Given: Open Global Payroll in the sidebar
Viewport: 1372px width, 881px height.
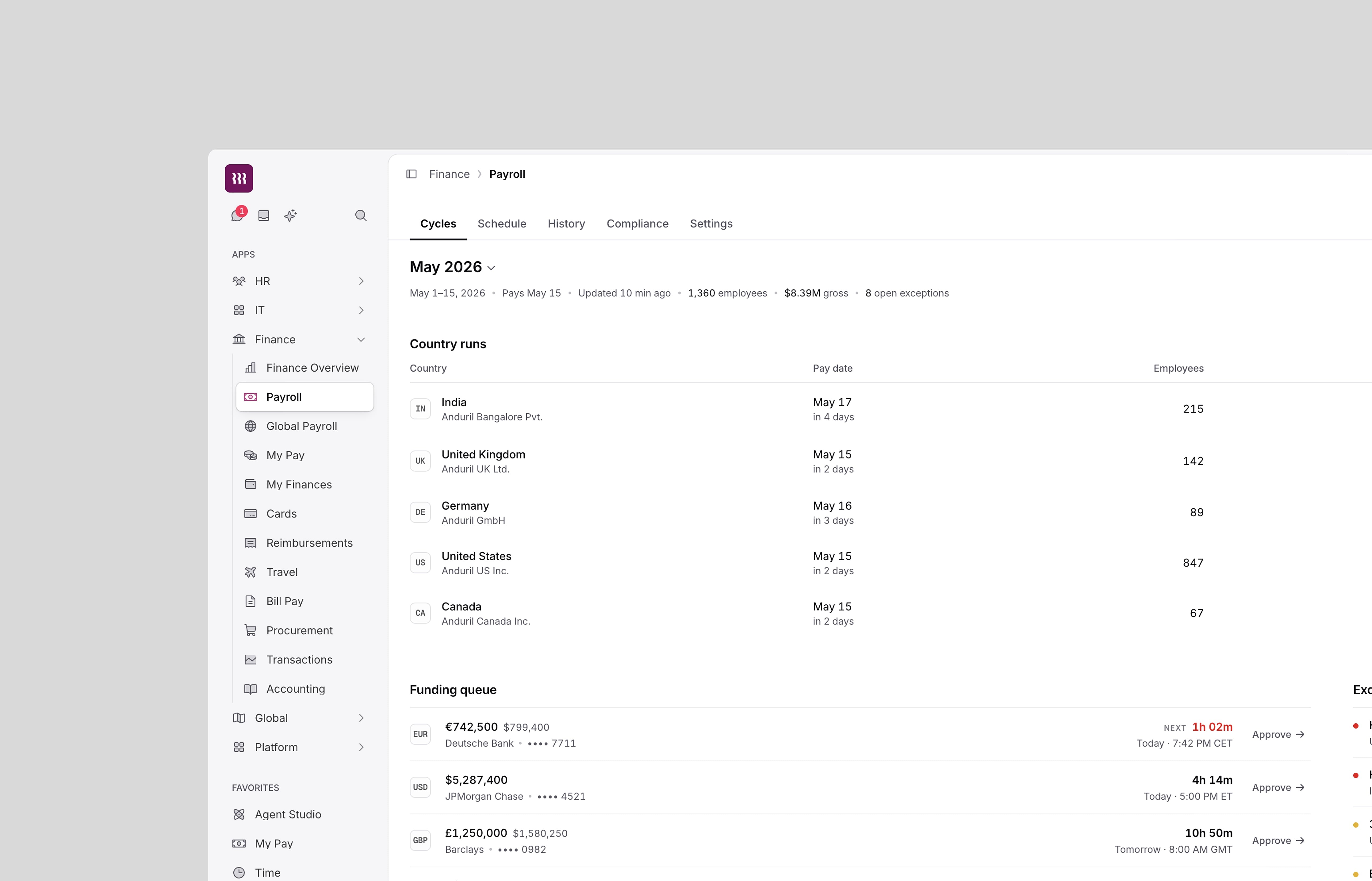Looking at the screenshot, I should [304, 426].
